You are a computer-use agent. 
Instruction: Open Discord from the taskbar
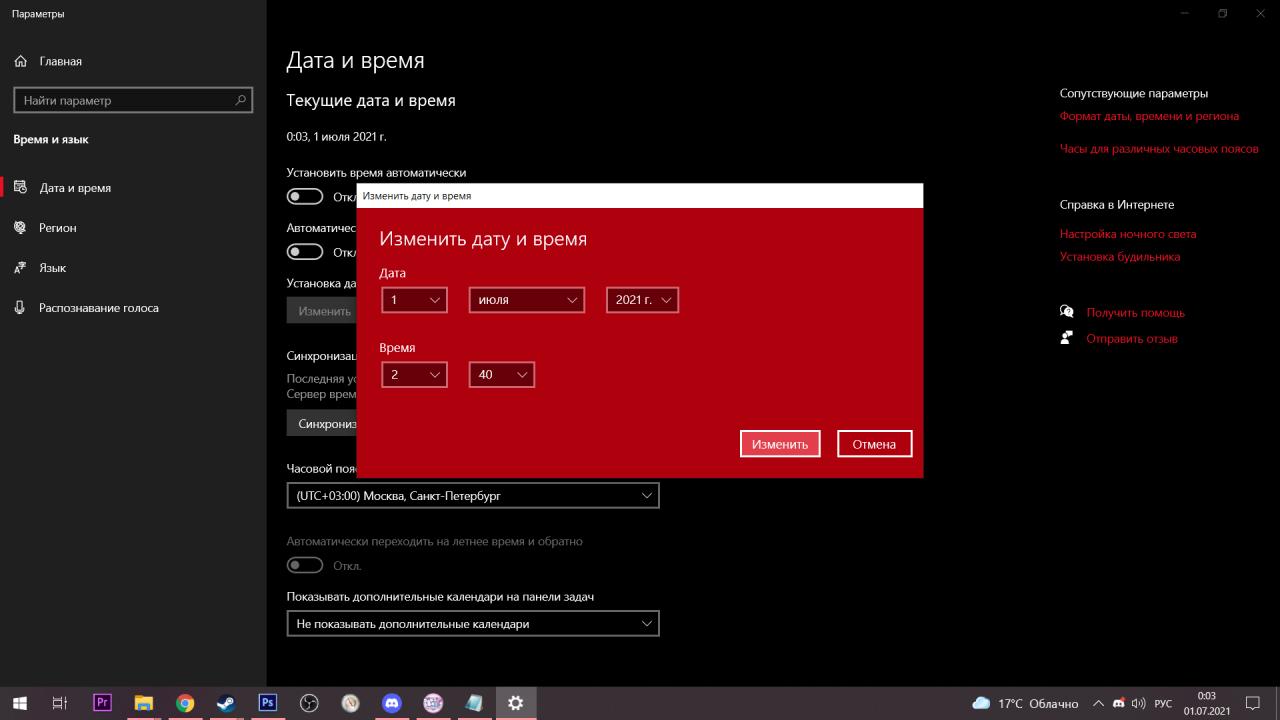391,703
